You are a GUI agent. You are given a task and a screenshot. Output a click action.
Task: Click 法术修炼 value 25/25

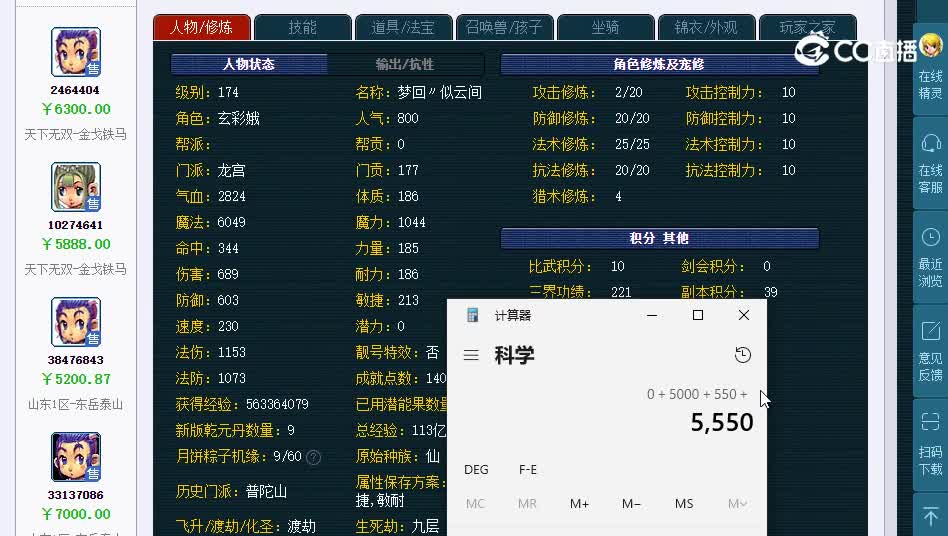click(632, 144)
